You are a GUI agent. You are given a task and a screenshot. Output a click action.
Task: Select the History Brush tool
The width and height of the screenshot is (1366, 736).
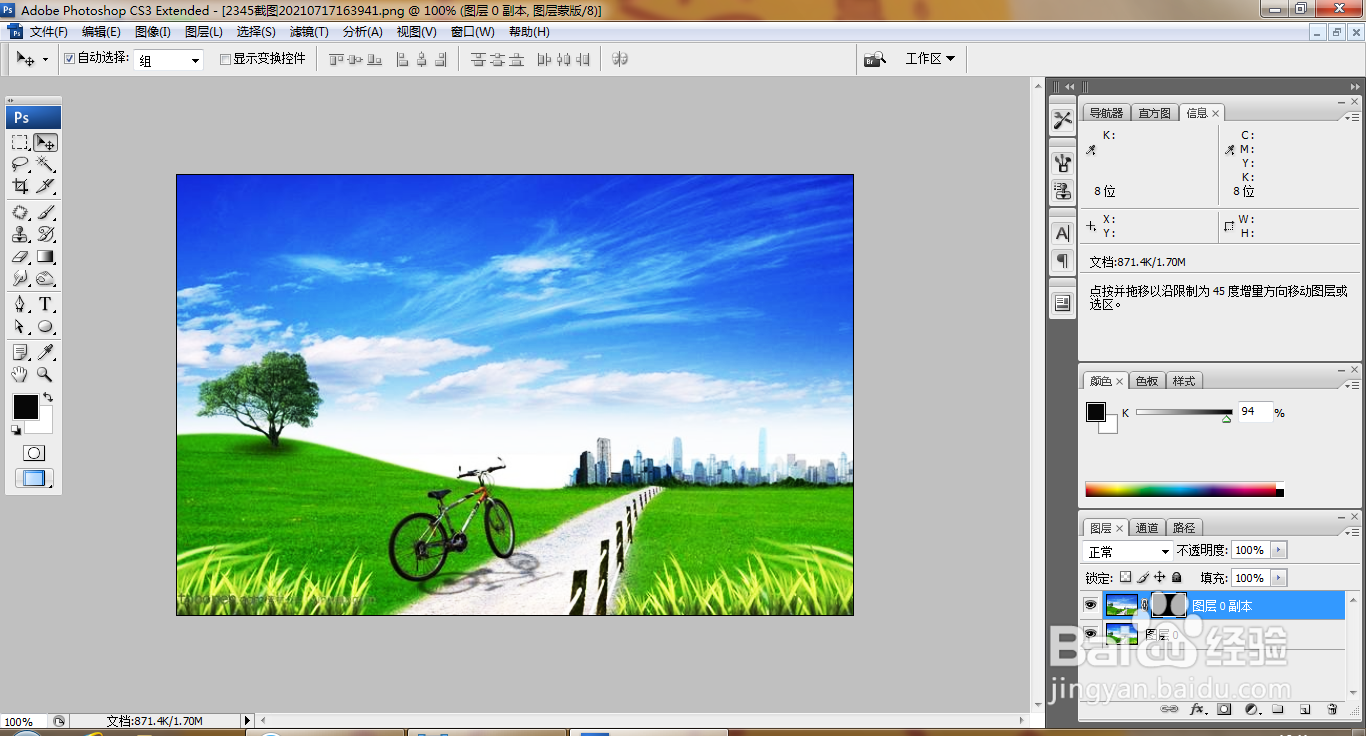point(46,235)
